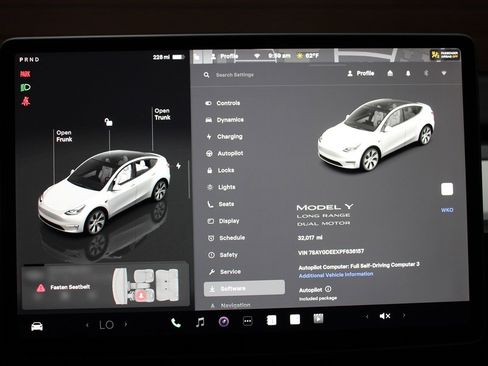Tap the red seatbelt warning indicator
The image size is (488, 366).
coord(26,101)
